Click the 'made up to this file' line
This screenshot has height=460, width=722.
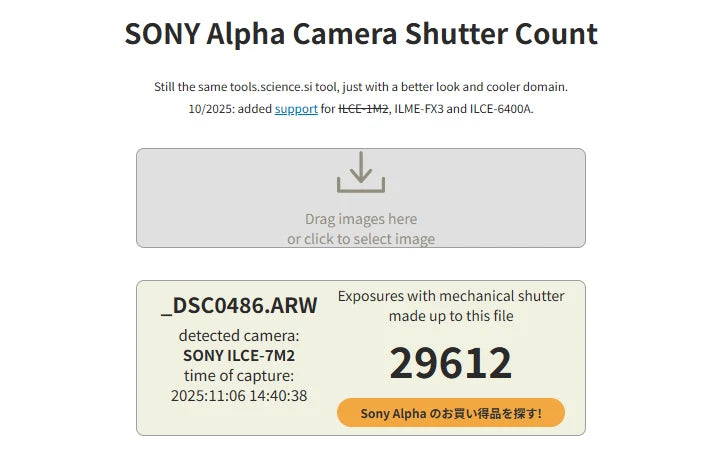(451, 316)
